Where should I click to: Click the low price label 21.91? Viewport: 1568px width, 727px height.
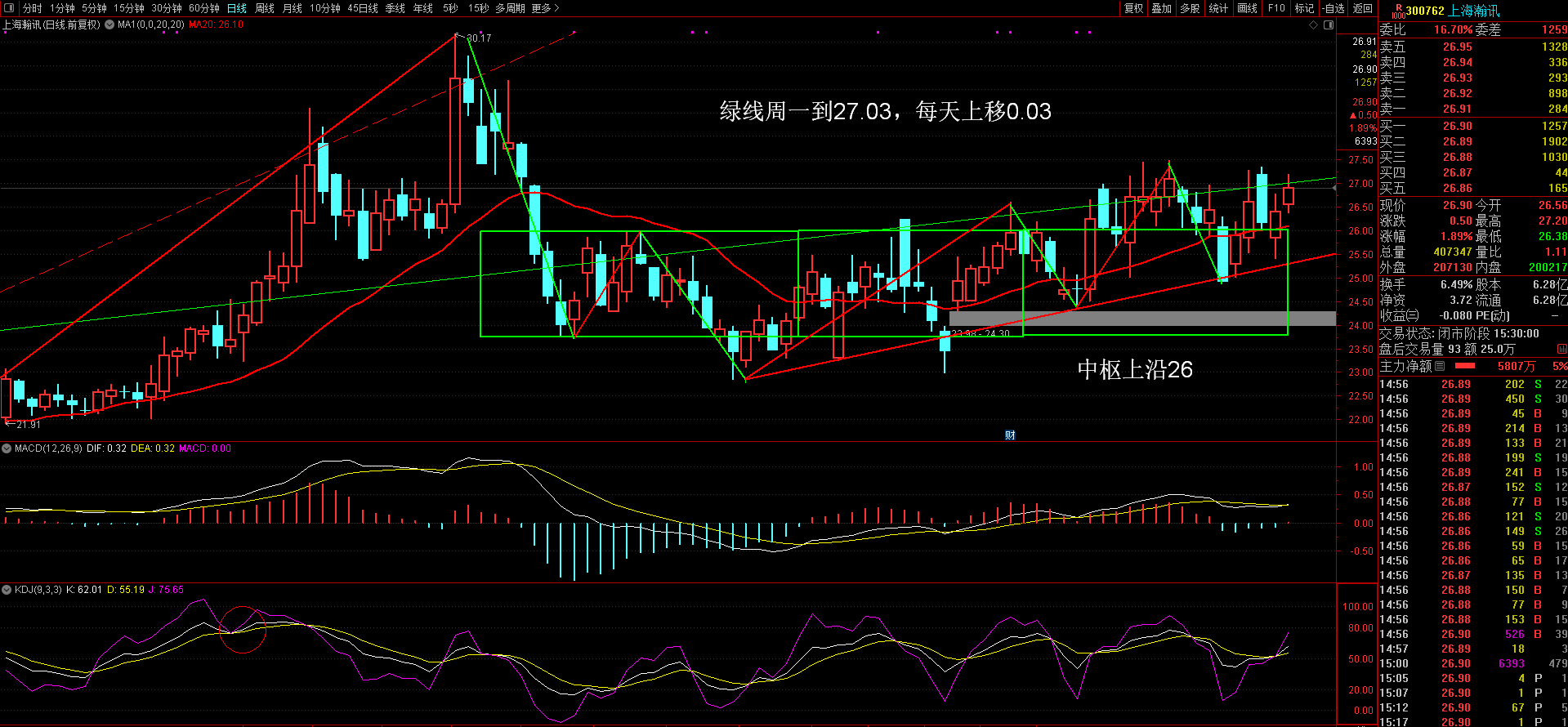click(x=28, y=424)
